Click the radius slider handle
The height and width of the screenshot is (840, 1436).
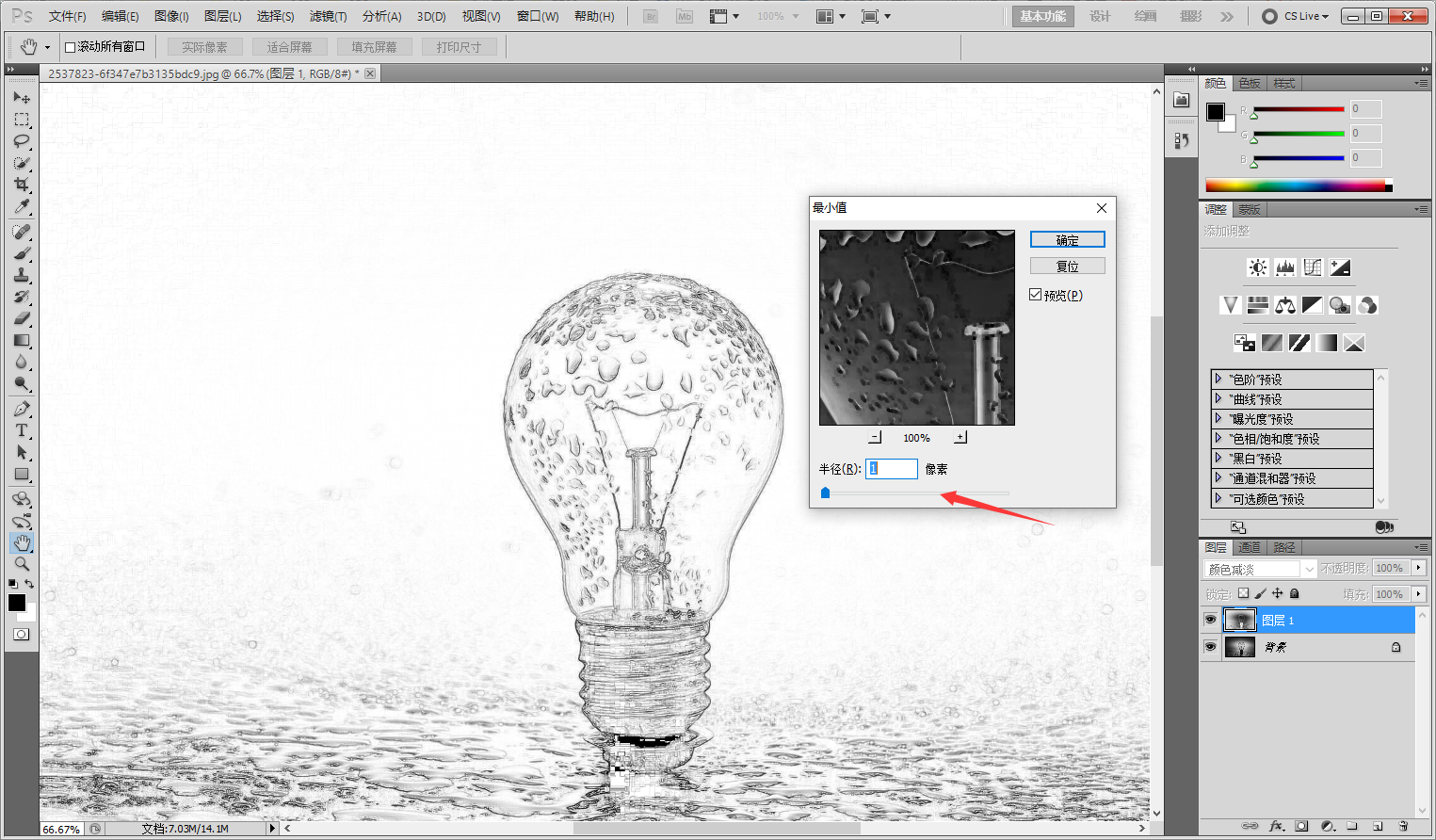pos(825,493)
